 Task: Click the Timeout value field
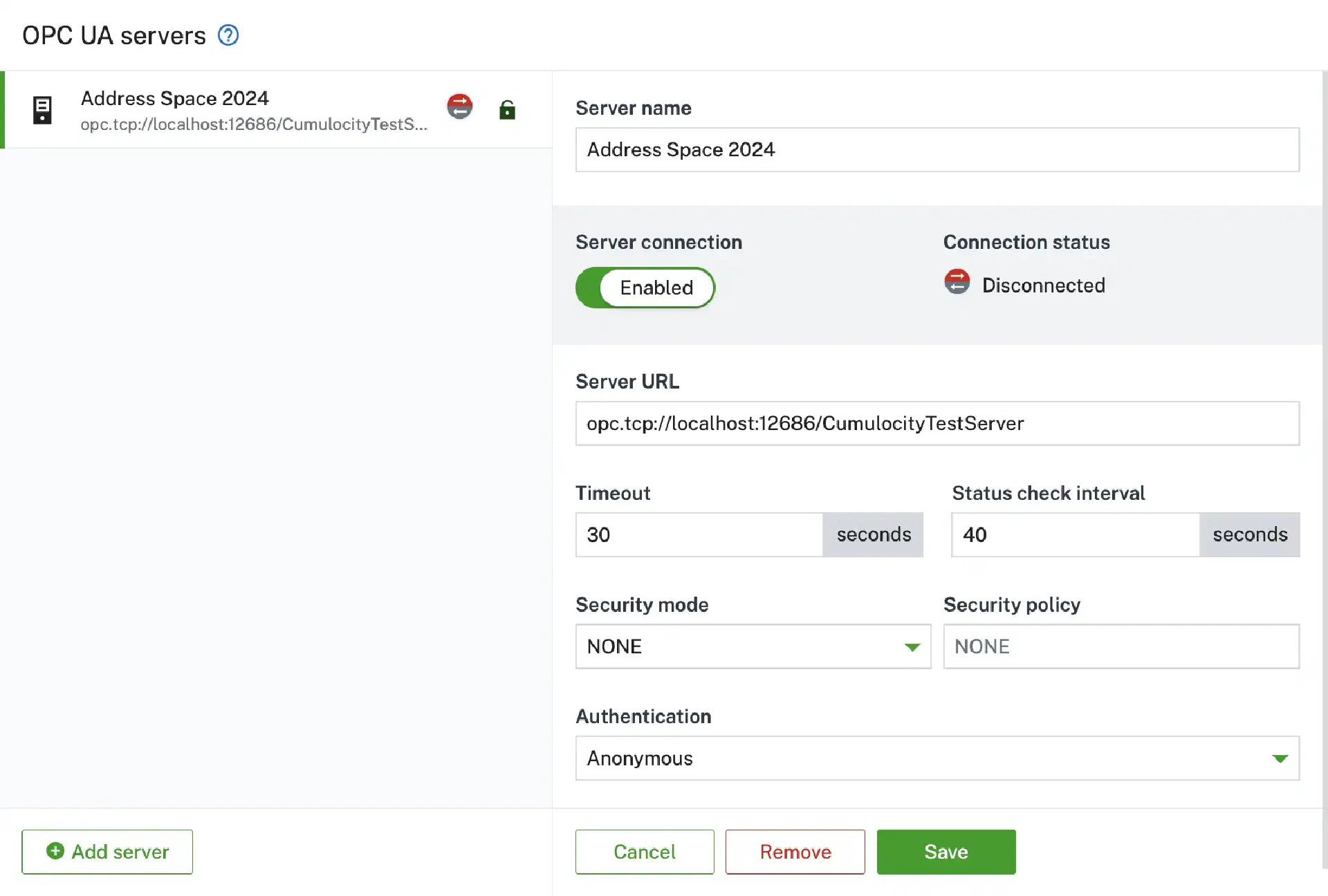click(699, 534)
